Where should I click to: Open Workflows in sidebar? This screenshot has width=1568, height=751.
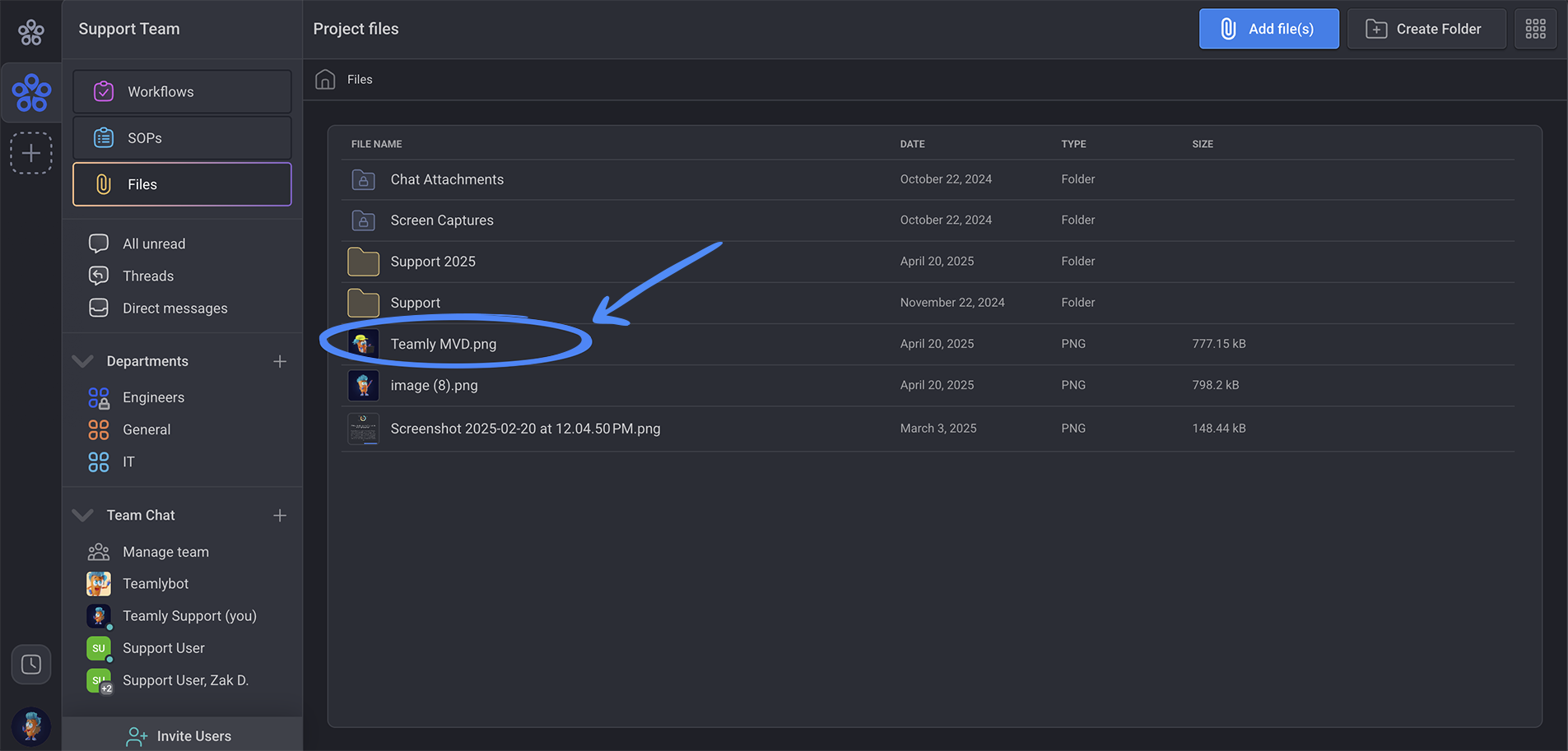click(x=182, y=91)
